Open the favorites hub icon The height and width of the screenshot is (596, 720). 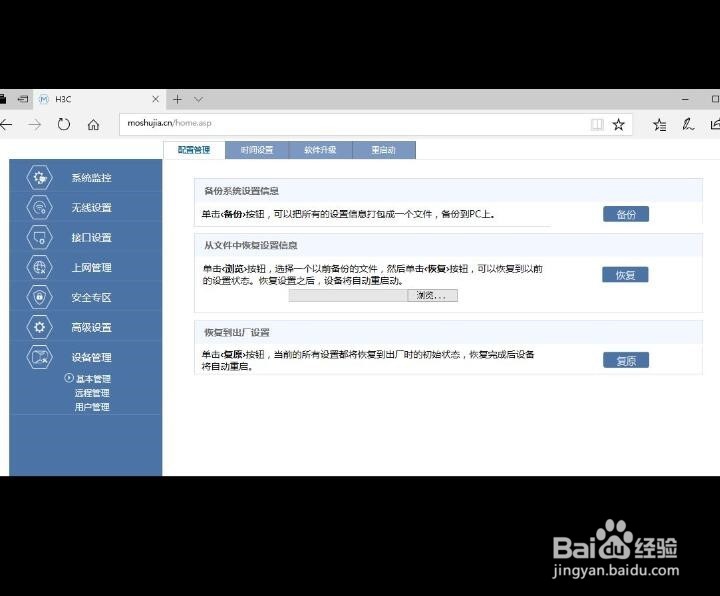click(x=659, y=124)
